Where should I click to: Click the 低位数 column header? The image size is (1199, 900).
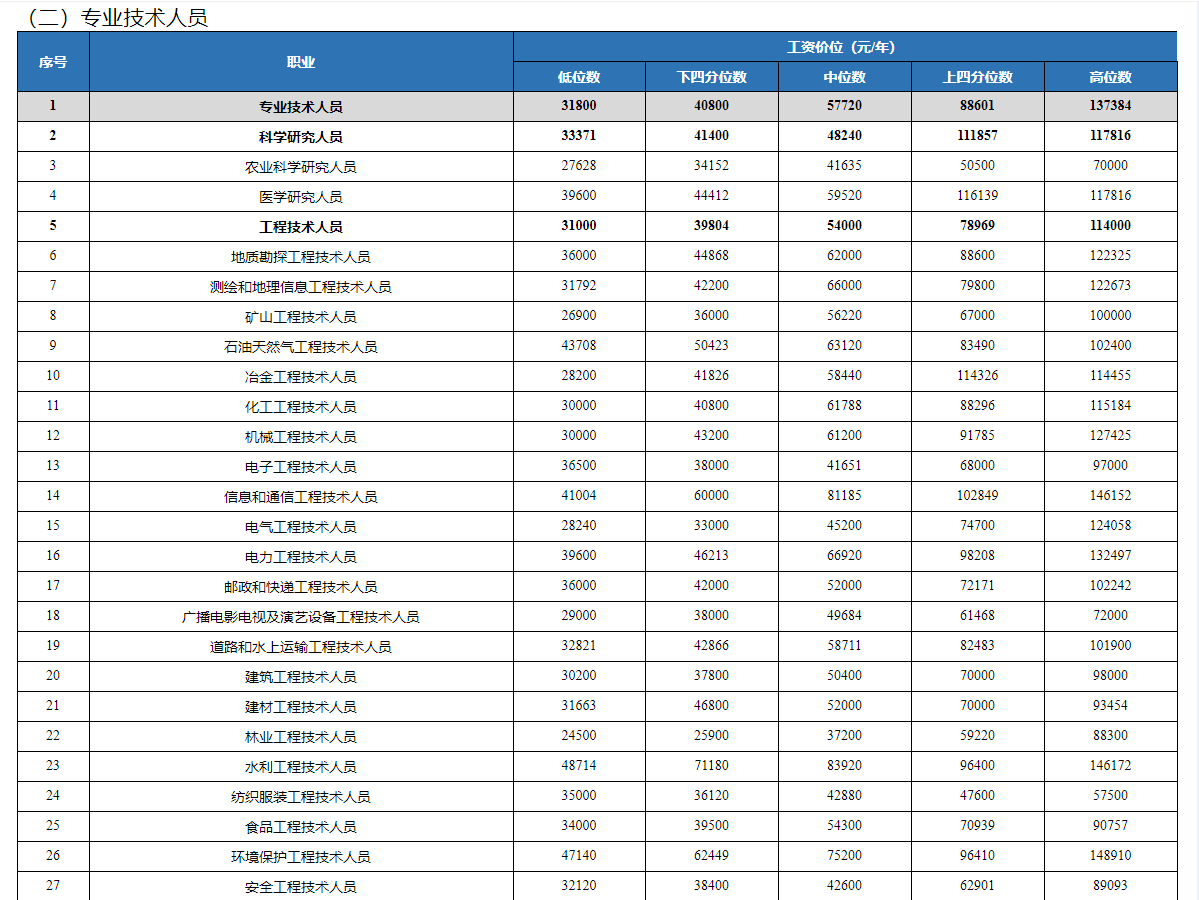pos(579,77)
